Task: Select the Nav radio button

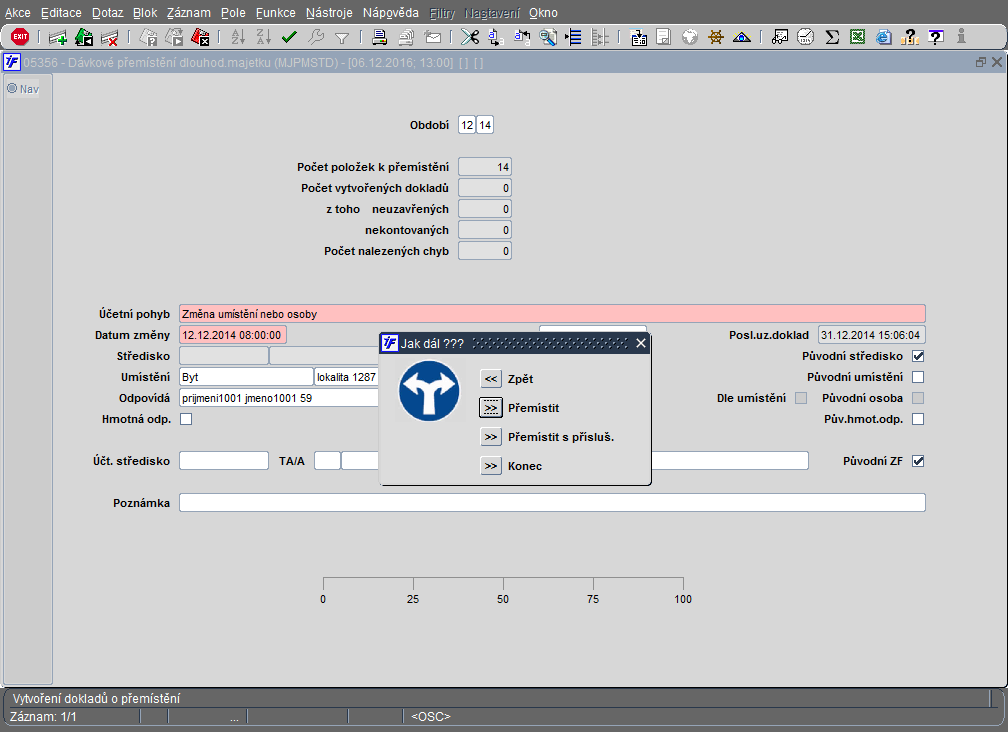Action: pyautogui.click(x=12, y=88)
